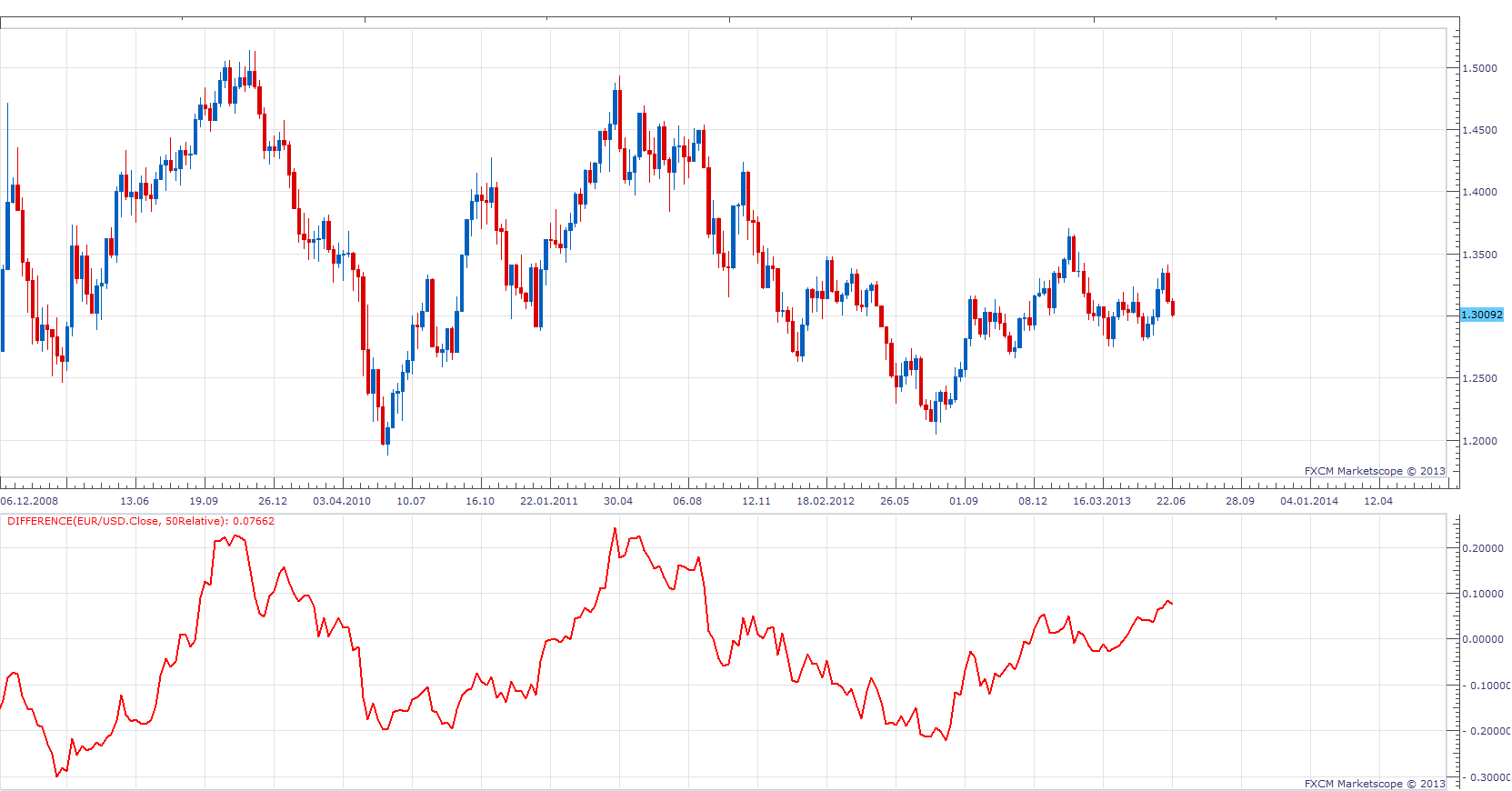Pick the 1.2000 price axis label
The image size is (1512, 791).
click(1479, 441)
